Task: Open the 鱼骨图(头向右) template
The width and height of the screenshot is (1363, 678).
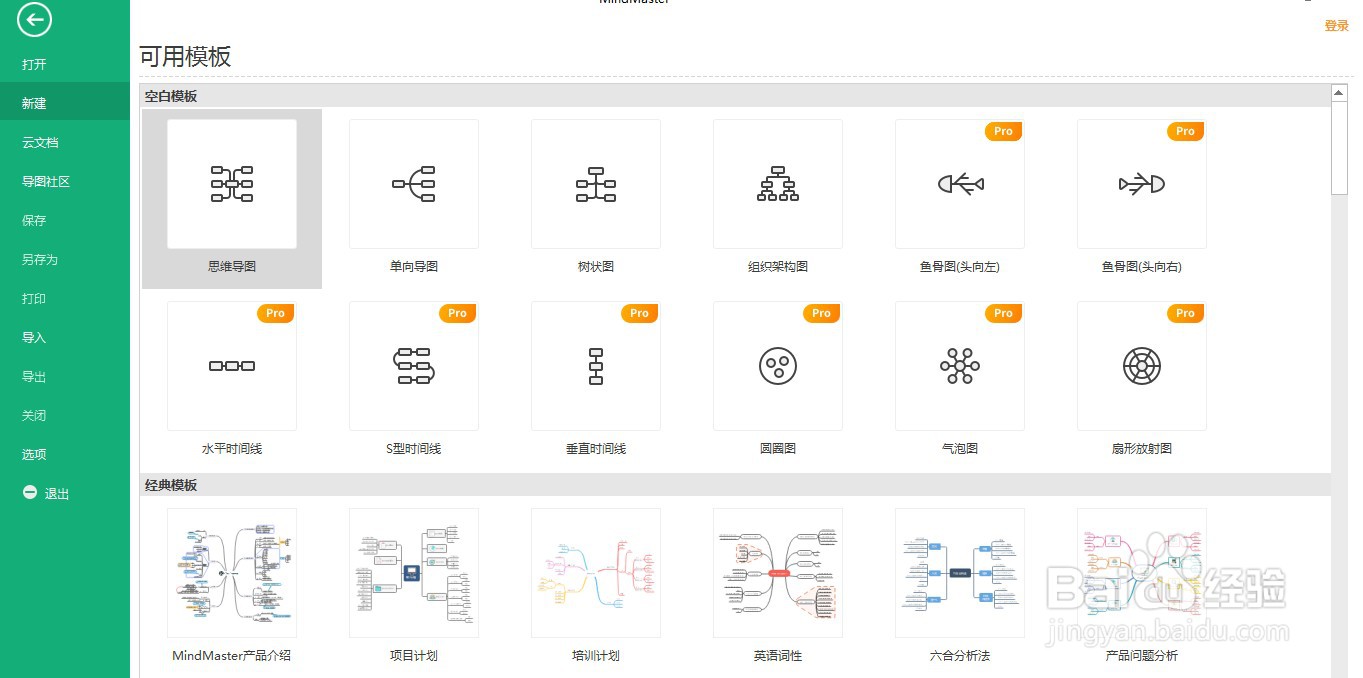Action: click(x=1141, y=183)
